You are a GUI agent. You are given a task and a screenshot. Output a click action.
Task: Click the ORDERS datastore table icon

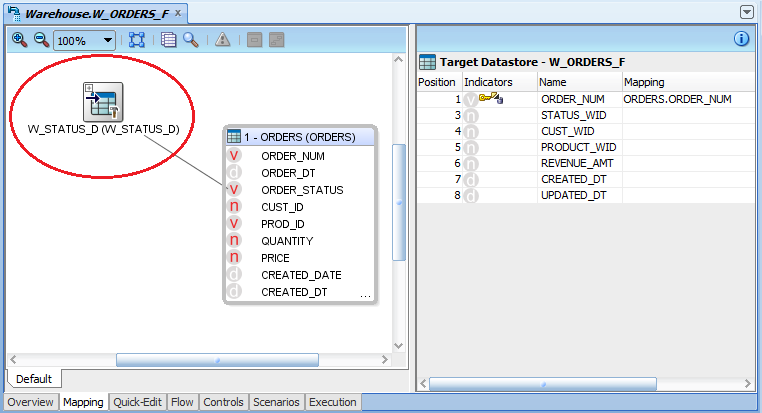pos(234,137)
